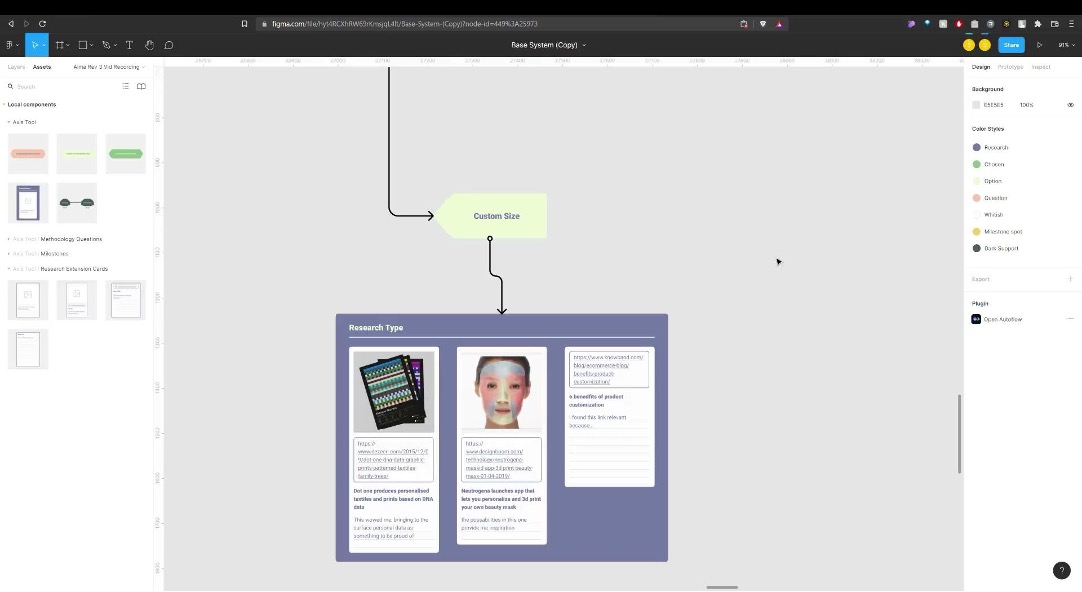Select the face mask research card image
Image resolution: width=1082 pixels, height=592 pixels.
point(502,391)
